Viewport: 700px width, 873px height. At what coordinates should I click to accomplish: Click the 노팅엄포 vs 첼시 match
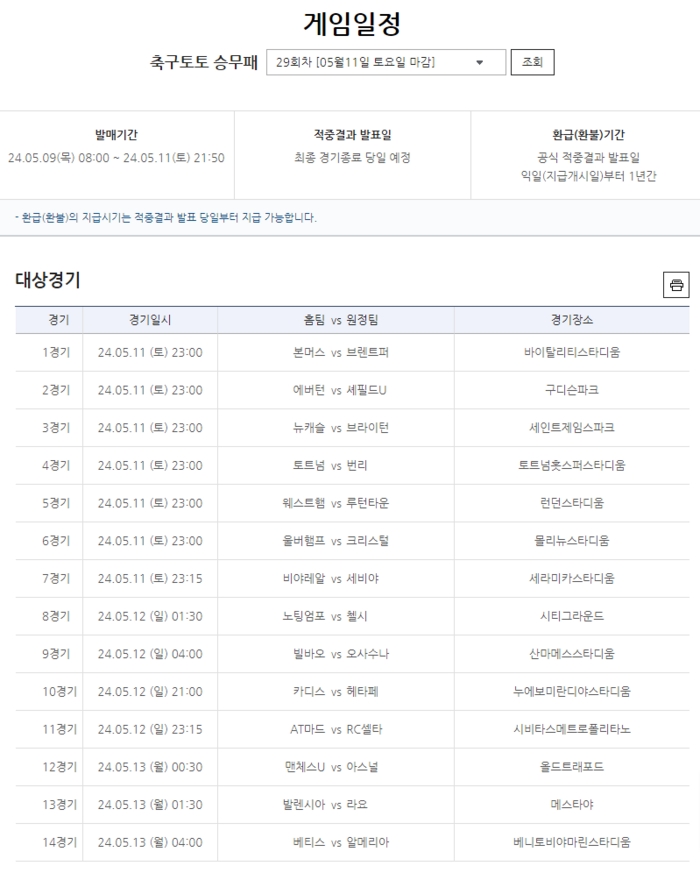pos(336,616)
